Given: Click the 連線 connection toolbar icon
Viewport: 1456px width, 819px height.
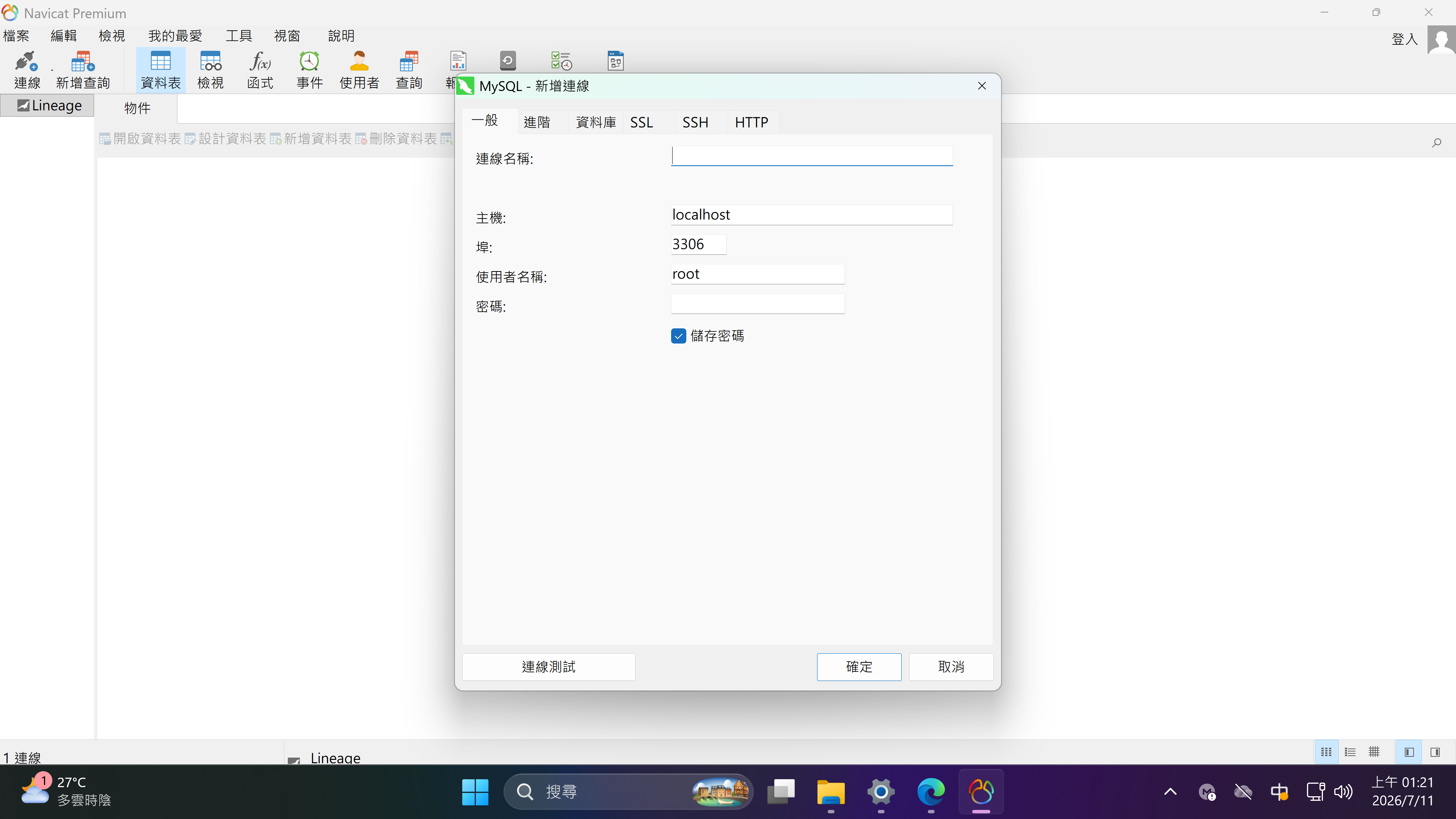Looking at the screenshot, I should (27, 70).
